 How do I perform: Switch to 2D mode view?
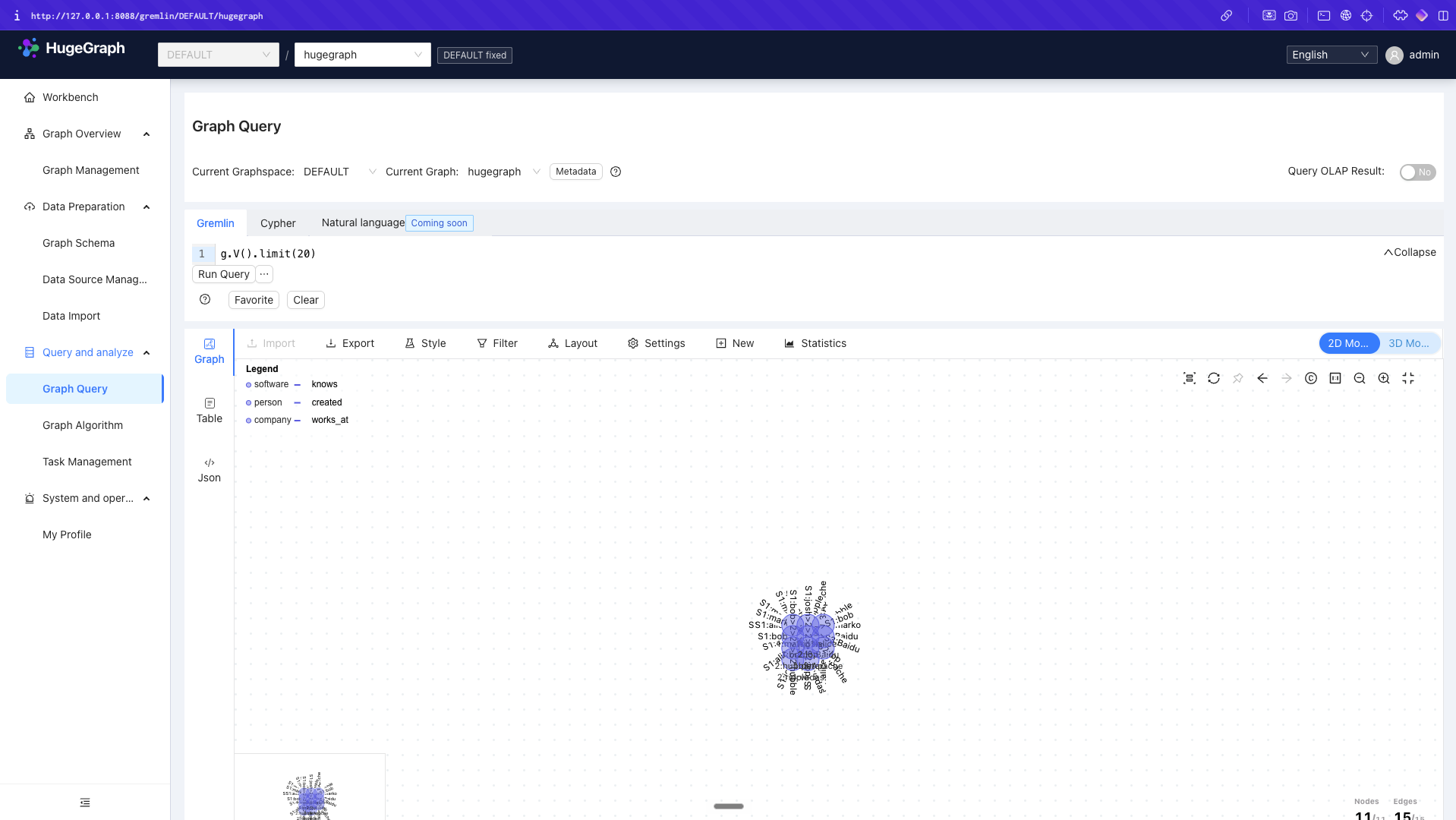point(1349,343)
